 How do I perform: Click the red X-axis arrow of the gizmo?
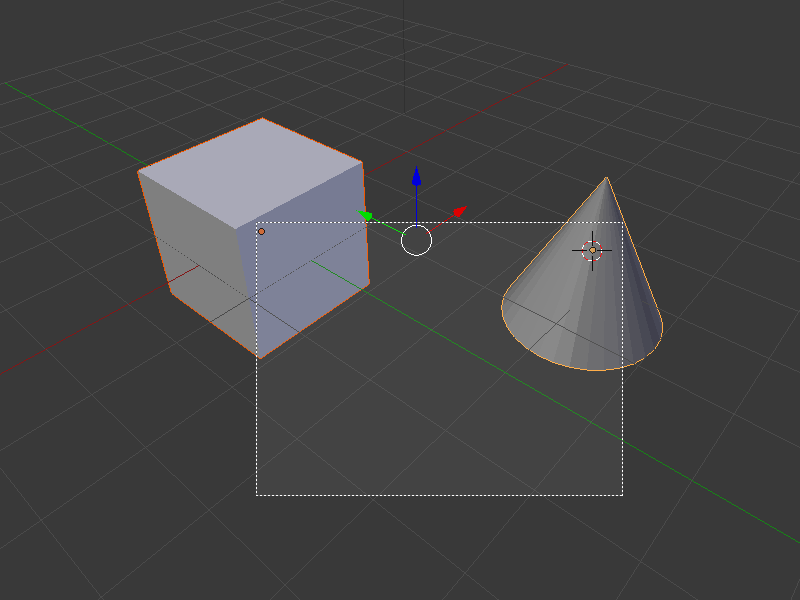(x=460, y=212)
